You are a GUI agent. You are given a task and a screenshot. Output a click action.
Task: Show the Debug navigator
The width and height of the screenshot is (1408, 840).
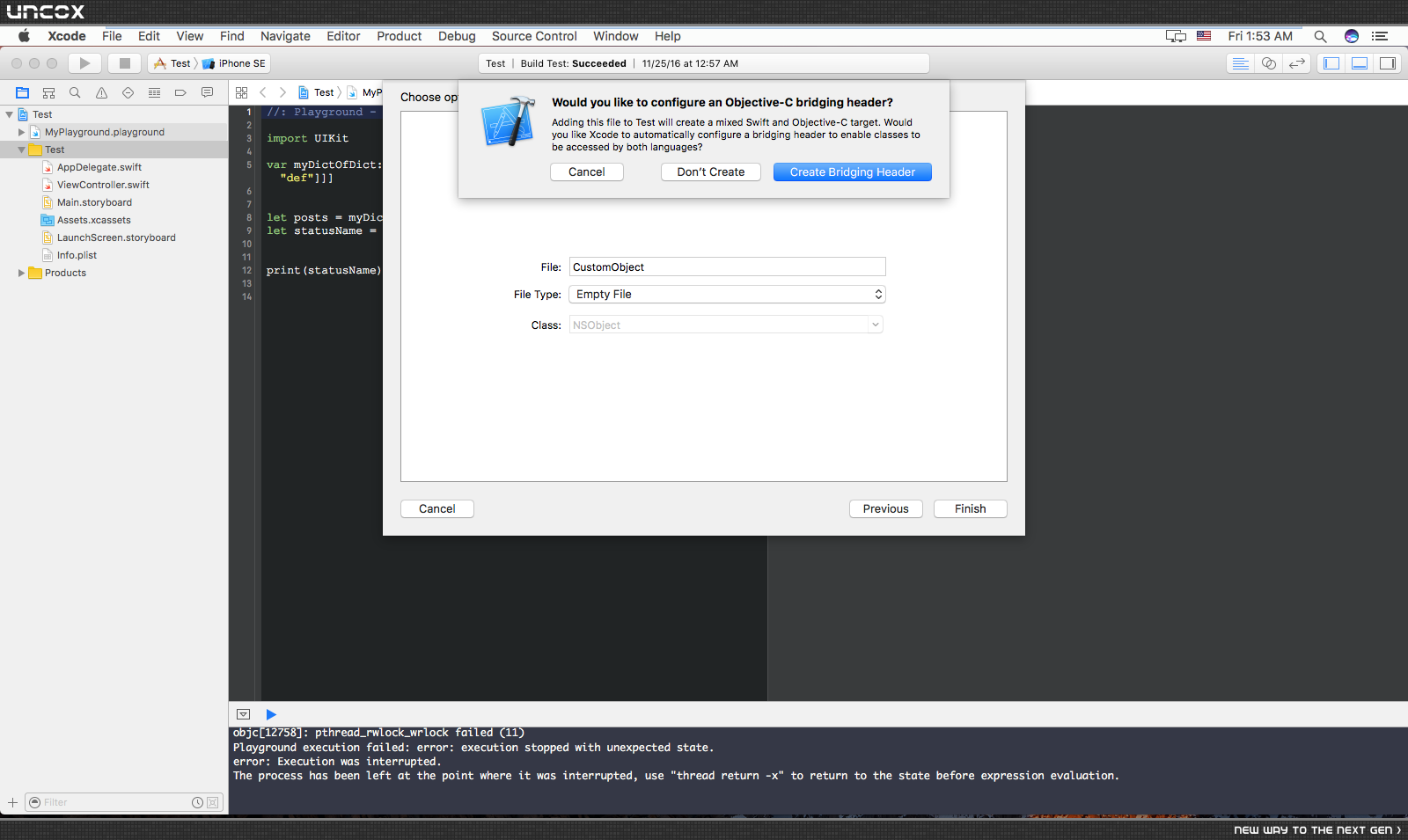point(155,92)
